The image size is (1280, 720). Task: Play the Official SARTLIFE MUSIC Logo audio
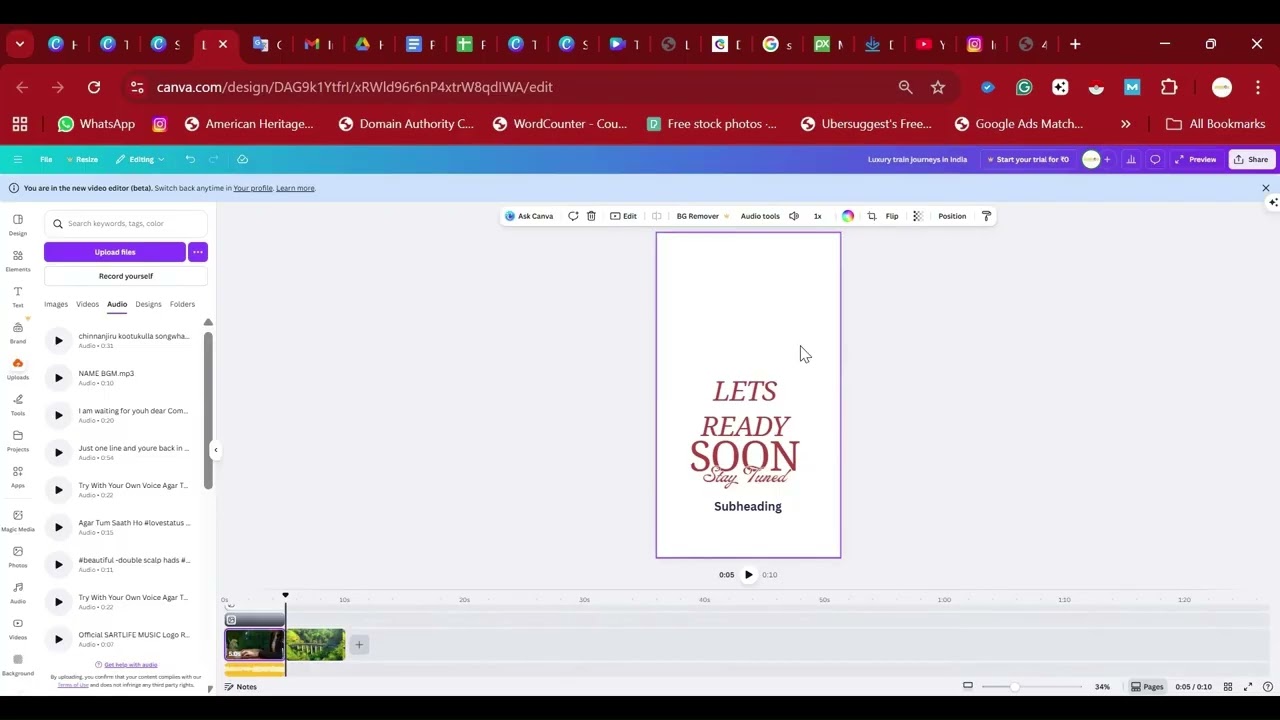58,639
